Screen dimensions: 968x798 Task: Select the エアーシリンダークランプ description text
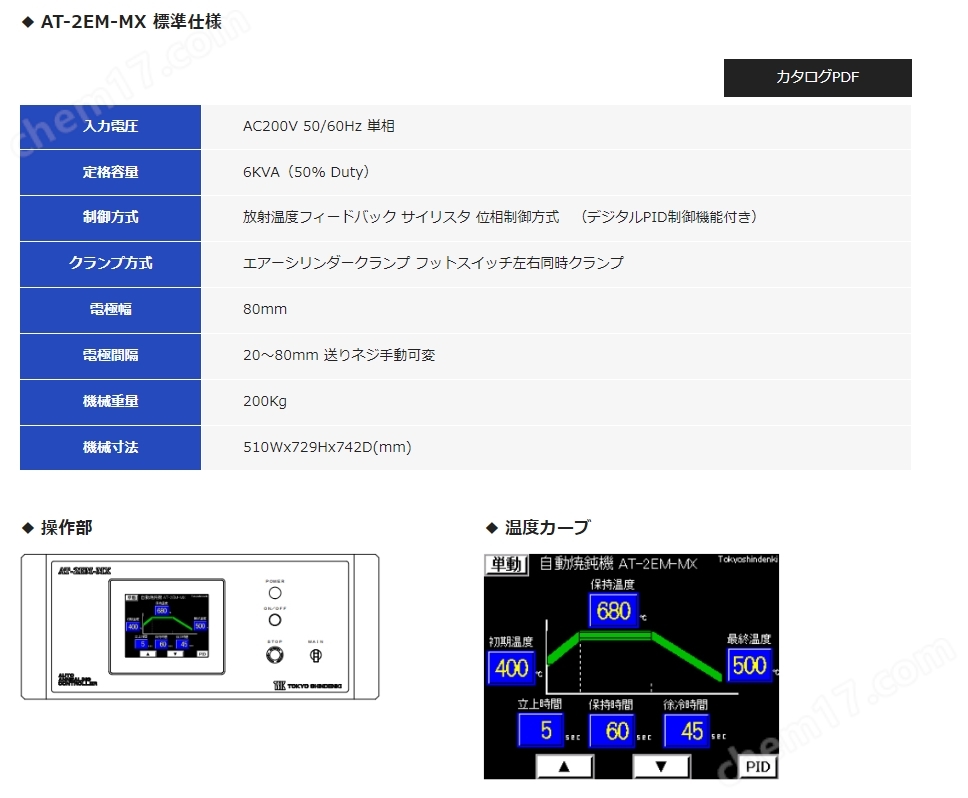click(433, 263)
